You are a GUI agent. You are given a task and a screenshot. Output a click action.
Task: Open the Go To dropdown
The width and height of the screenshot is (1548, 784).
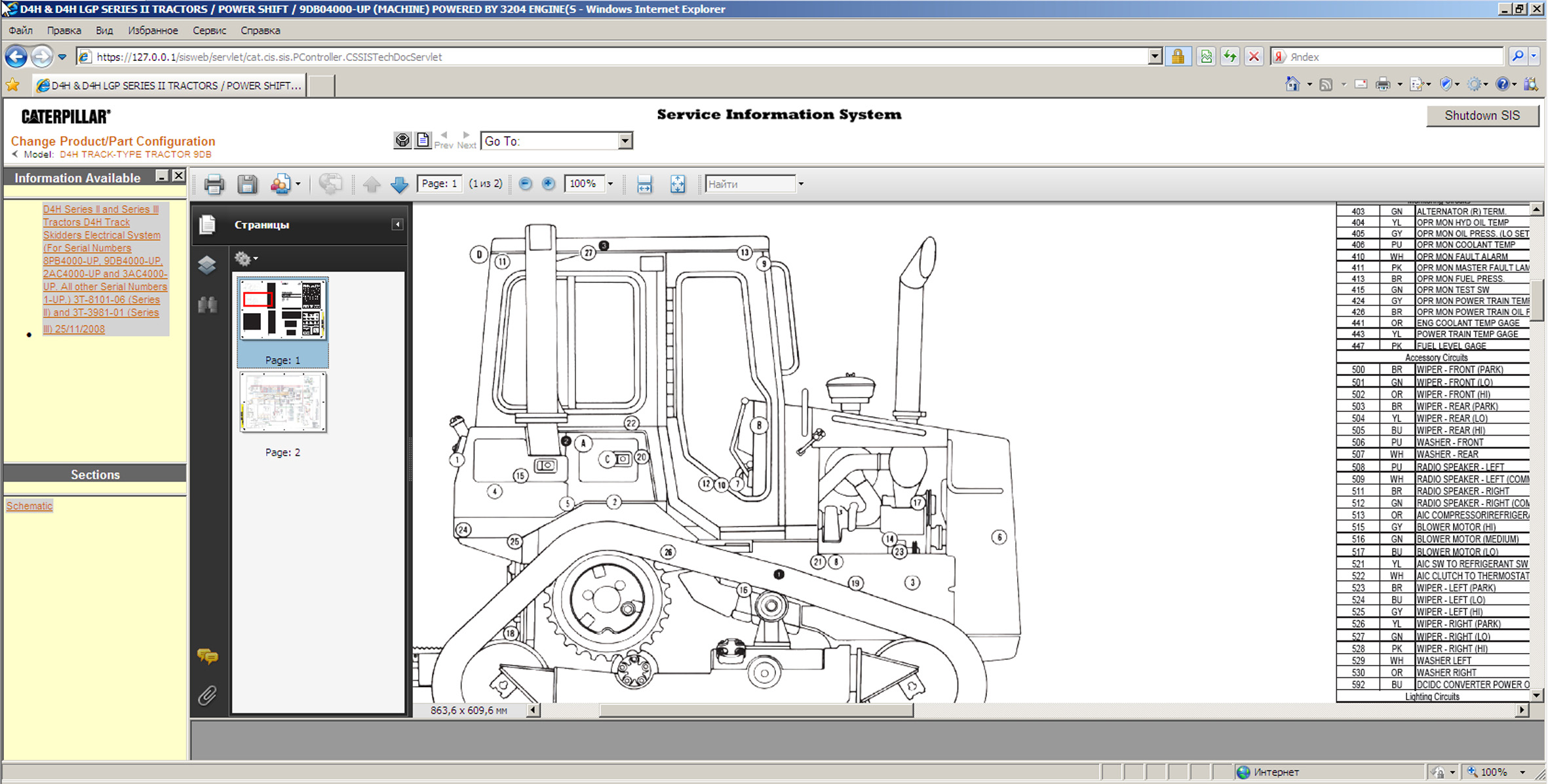(625, 141)
